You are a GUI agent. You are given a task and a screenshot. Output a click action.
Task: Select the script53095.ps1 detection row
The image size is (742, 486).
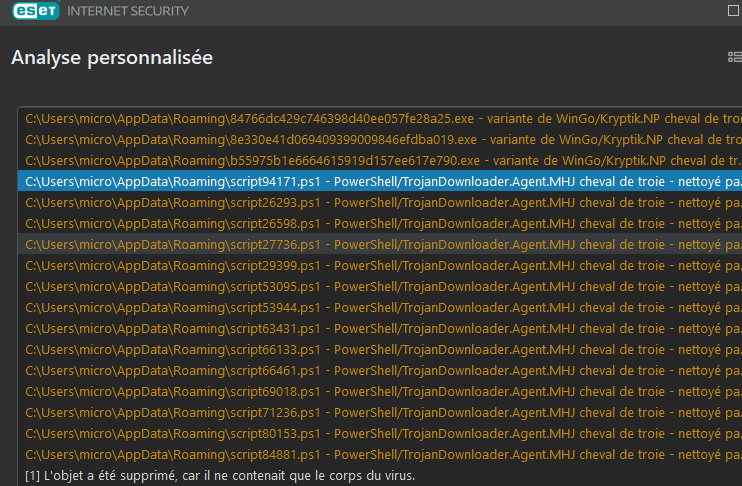[x=380, y=287]
